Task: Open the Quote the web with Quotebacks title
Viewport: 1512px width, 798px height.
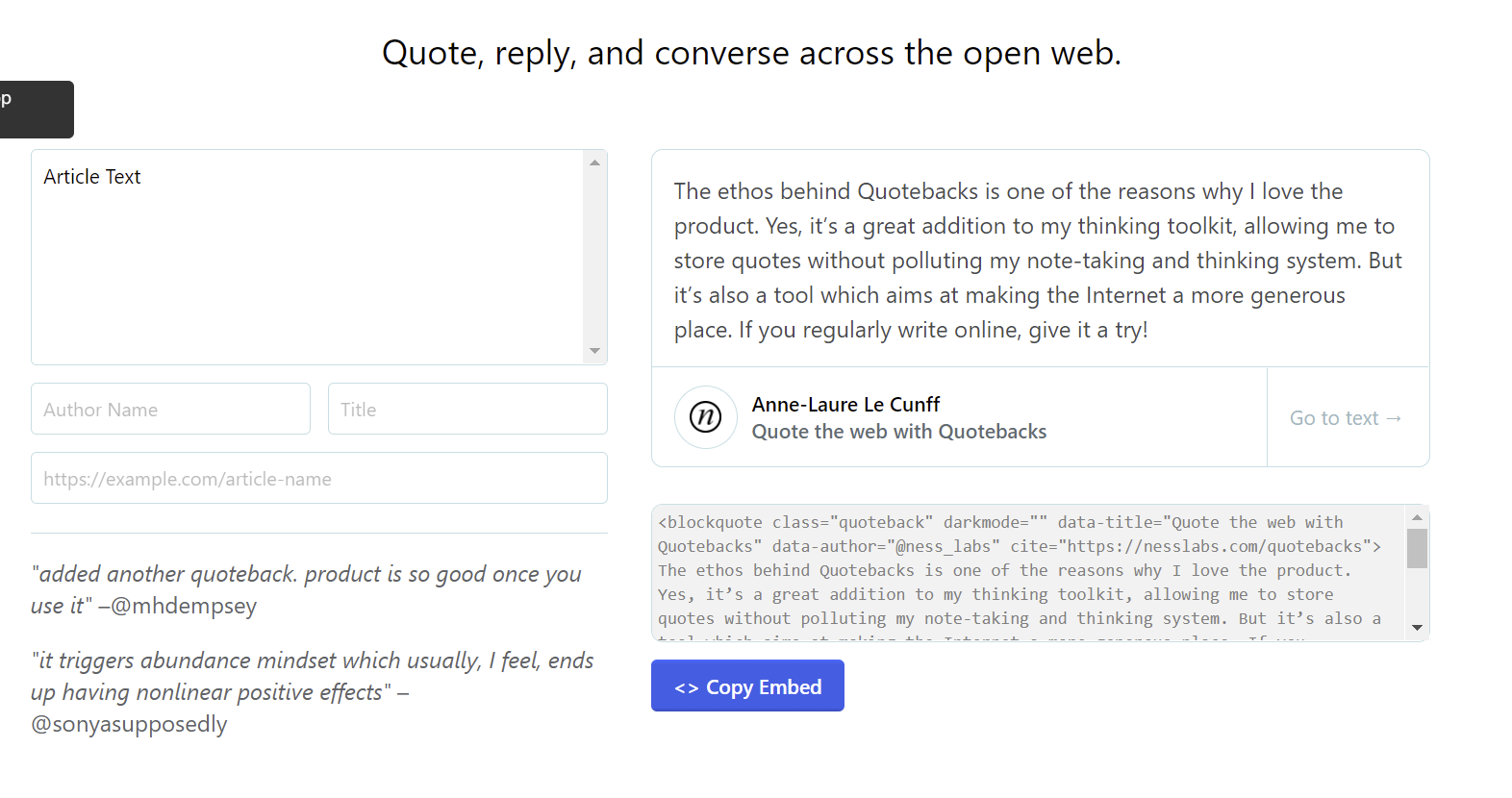Action: pyautogui.click(x=898, y=432)
